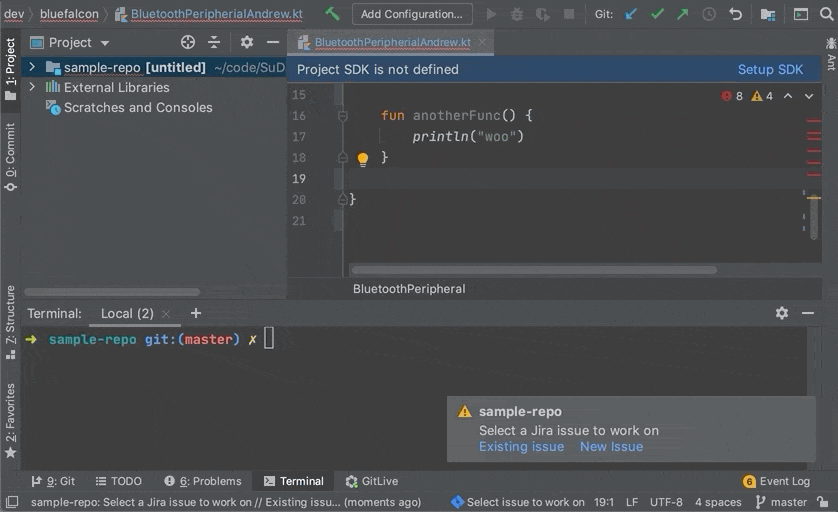
Task: Click the Git Push arrow icon
Action: [682, 14]
